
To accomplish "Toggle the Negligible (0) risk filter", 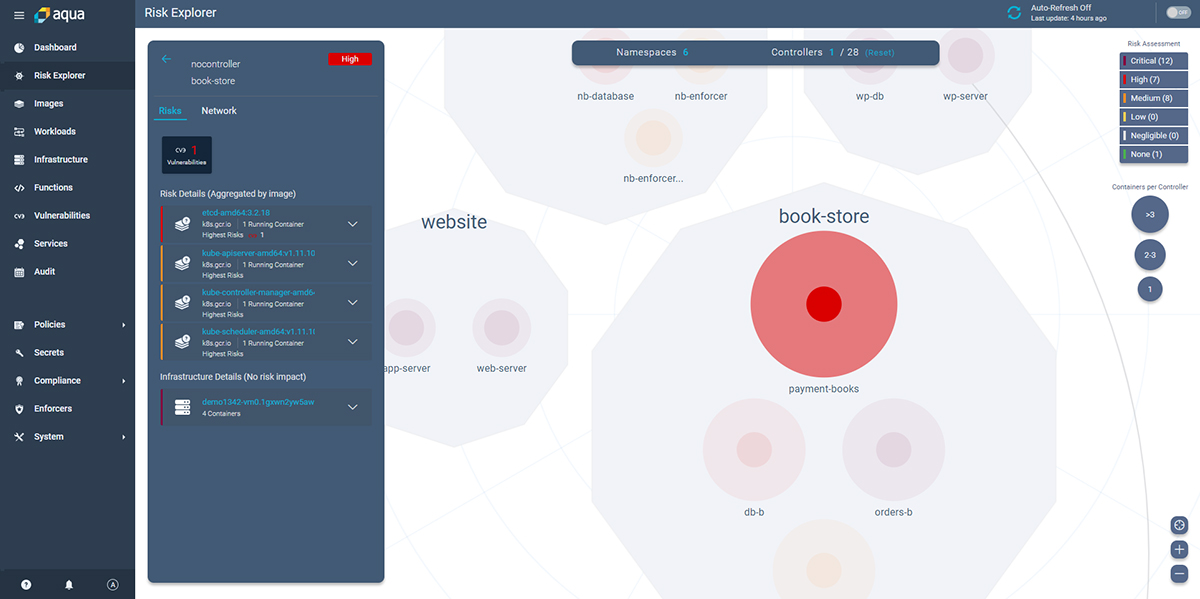I will 1154,135.
